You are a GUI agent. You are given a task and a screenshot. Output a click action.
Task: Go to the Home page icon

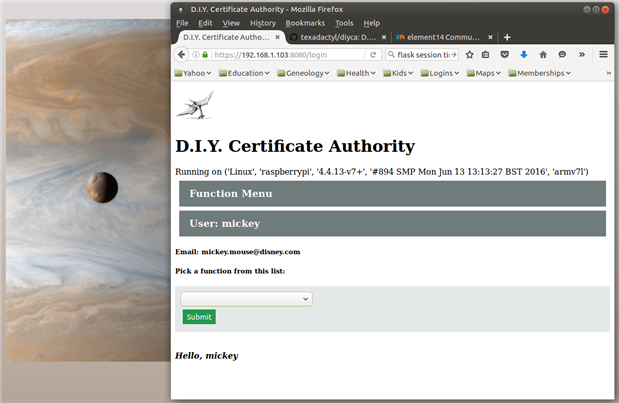click(543, 54)
